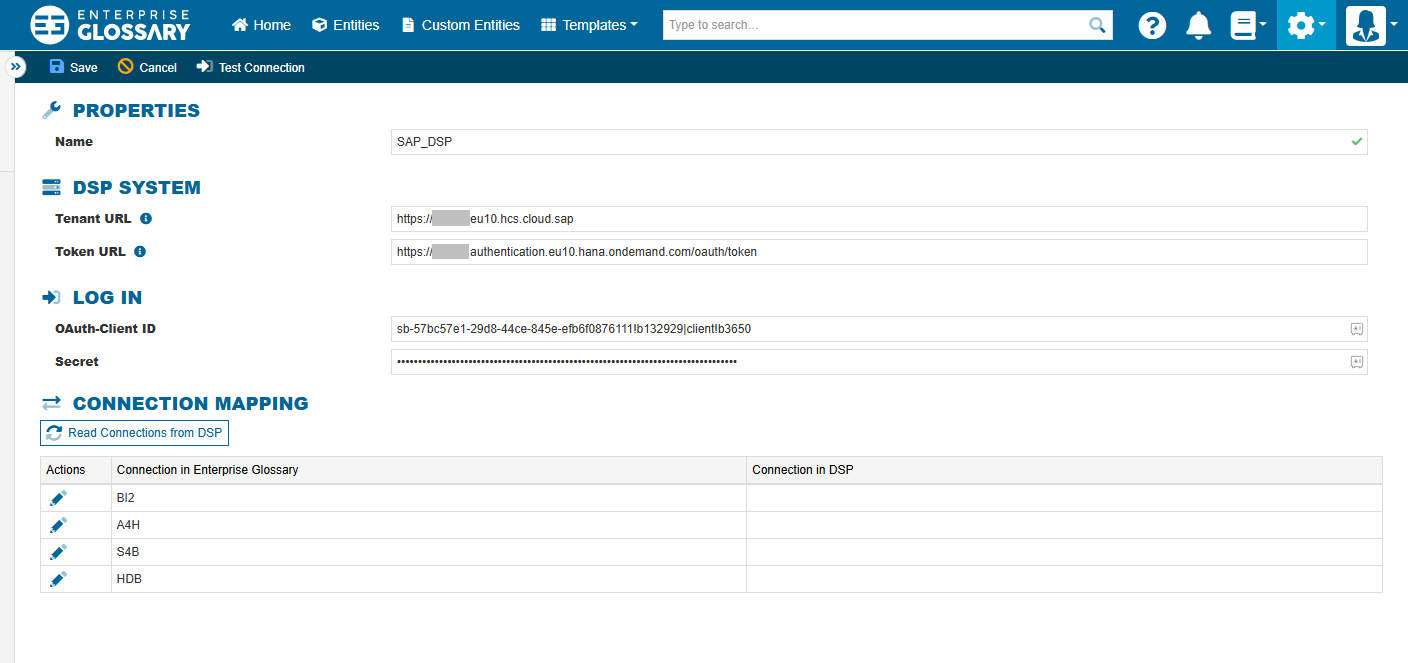The width and height of the screenshot is (1408, 663).
Task: Open the Home page
Action: tap(261, 25)
